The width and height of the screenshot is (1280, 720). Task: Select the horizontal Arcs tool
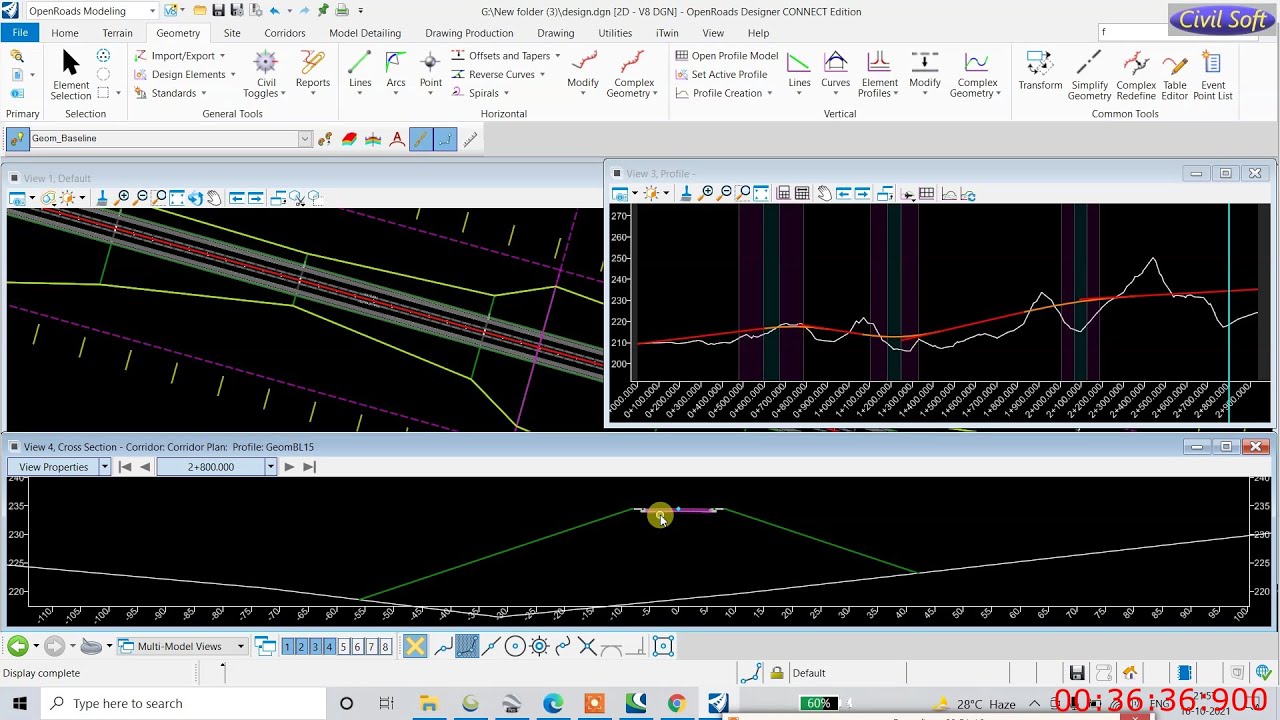tap(396, 72)
